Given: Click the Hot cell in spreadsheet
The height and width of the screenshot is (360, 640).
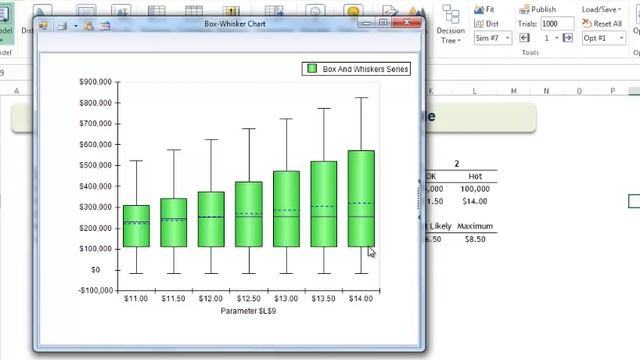Looking at the screenshot, I should click(475, 176).
